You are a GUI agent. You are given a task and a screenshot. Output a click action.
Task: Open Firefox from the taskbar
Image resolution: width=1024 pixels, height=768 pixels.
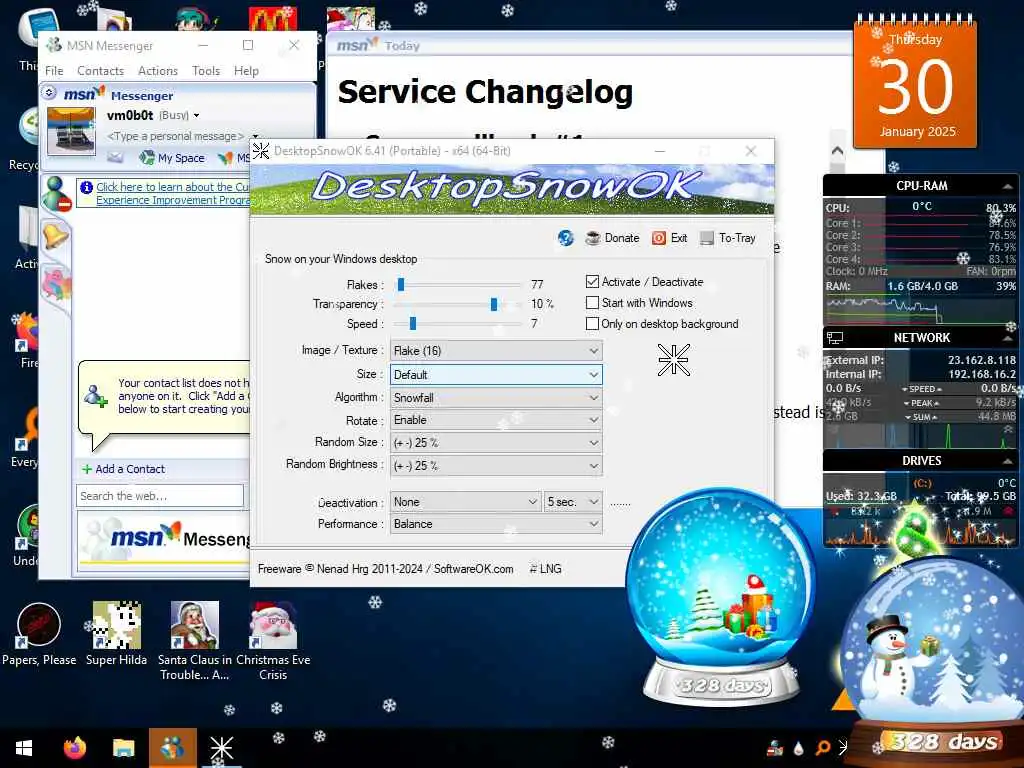(x=74, y=748)
